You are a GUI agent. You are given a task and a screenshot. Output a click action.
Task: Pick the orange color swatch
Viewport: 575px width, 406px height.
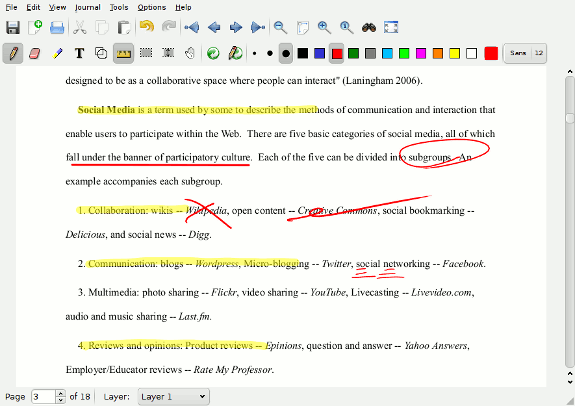pos(438,54)
